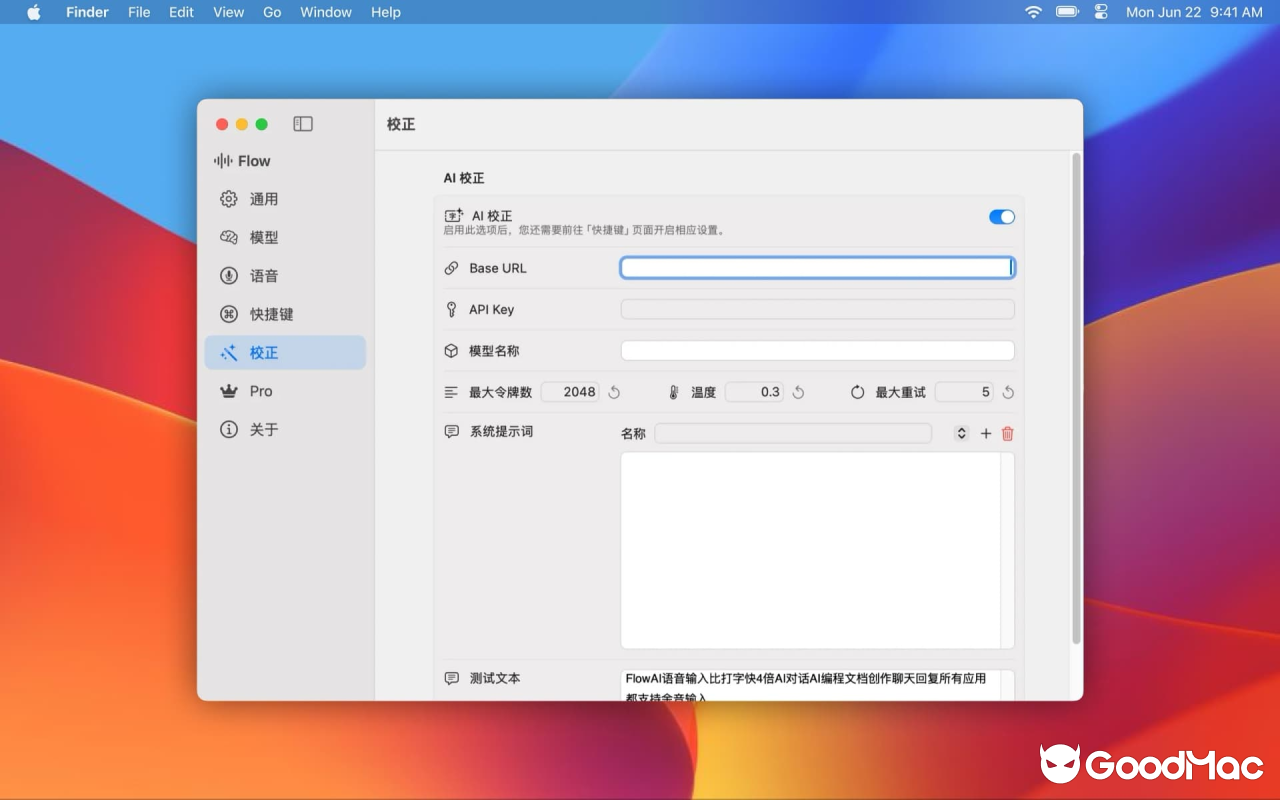Open the Go menu
This screenshot has height=800, width=1280.
coord(272,12)
